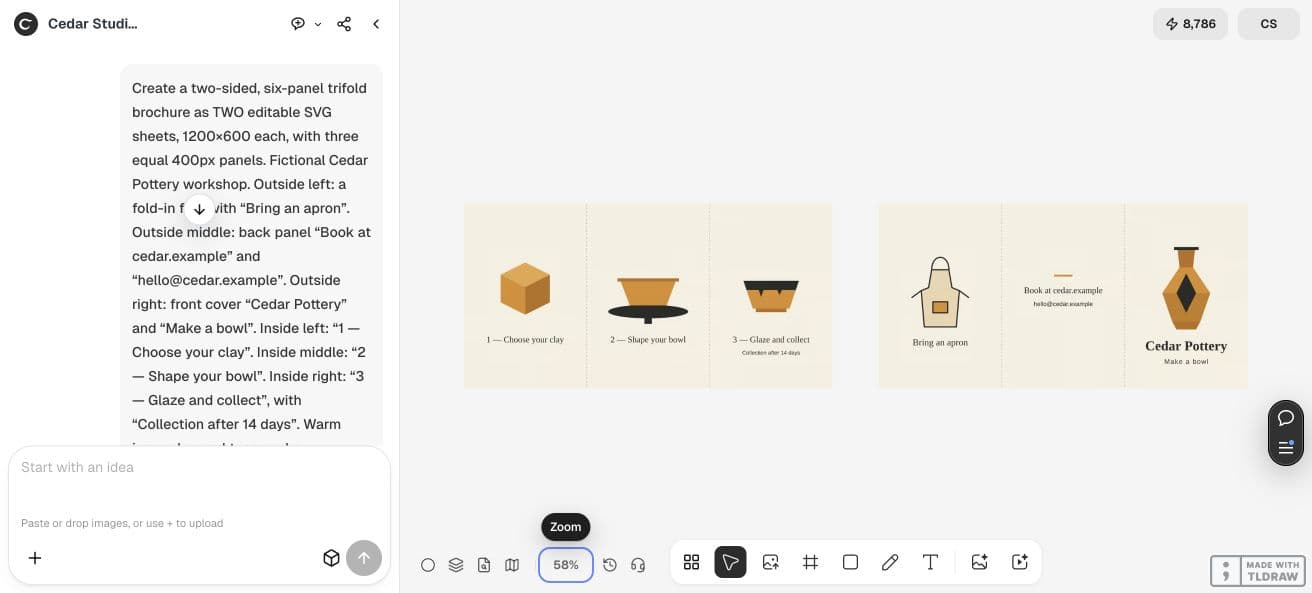Click 'Book at cedar.example' text on canvas
Screen dimensions: 1312x593
point(1063,291)
